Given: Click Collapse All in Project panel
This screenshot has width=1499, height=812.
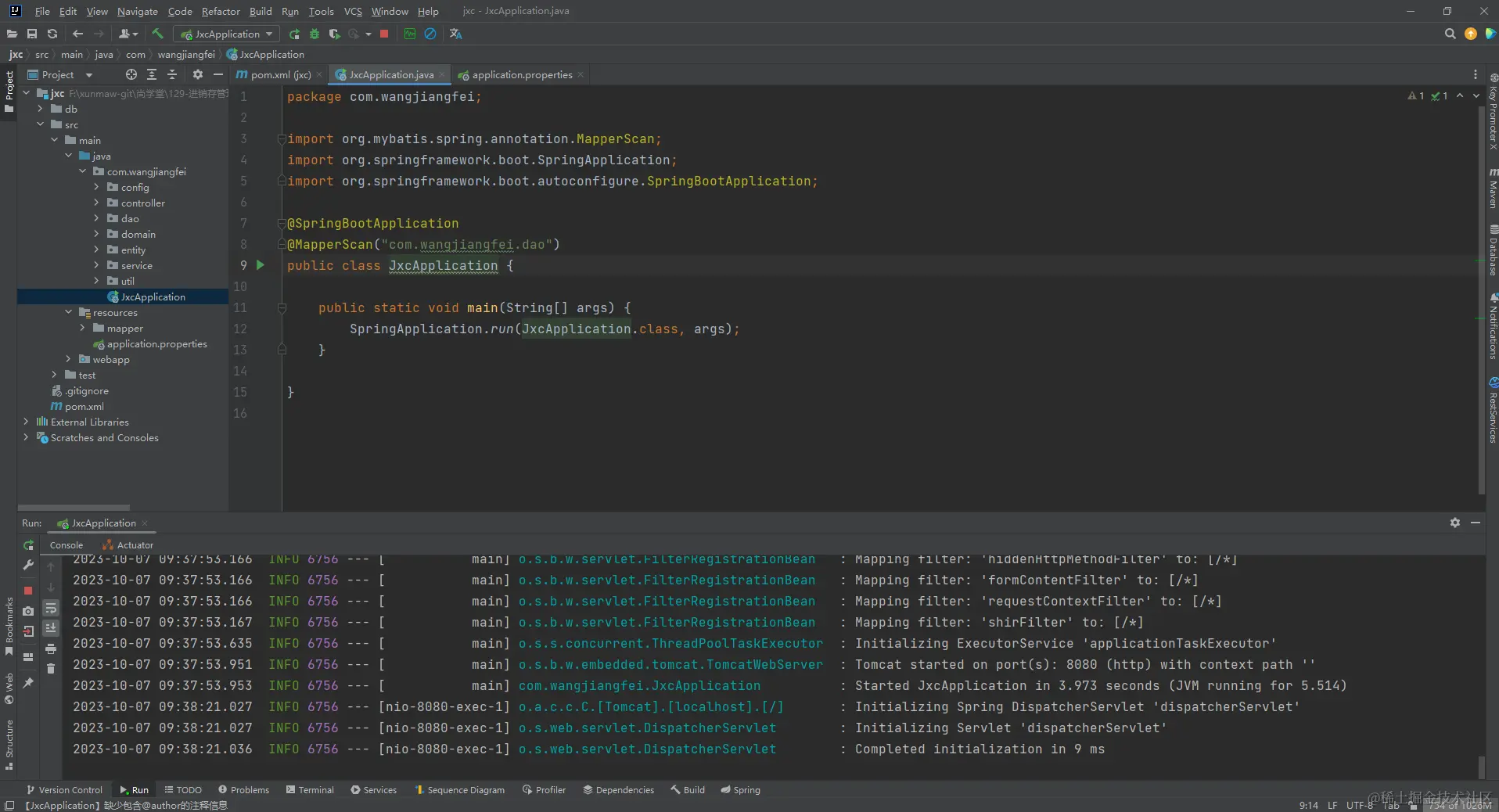Looking at the screenshot, I should coord(172,74).
